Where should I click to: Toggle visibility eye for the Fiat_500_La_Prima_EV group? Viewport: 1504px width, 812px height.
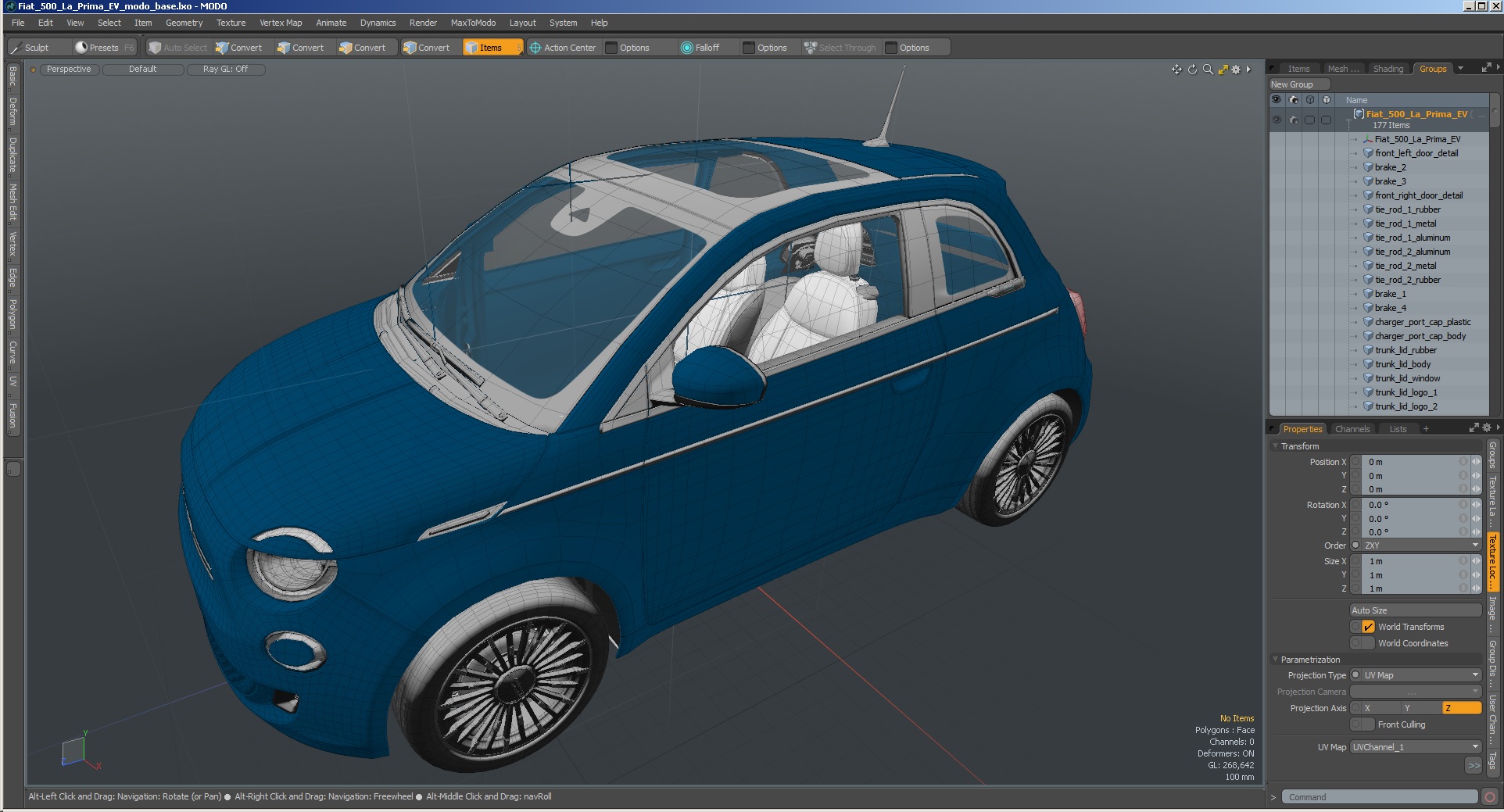[x=1277, y=120]
